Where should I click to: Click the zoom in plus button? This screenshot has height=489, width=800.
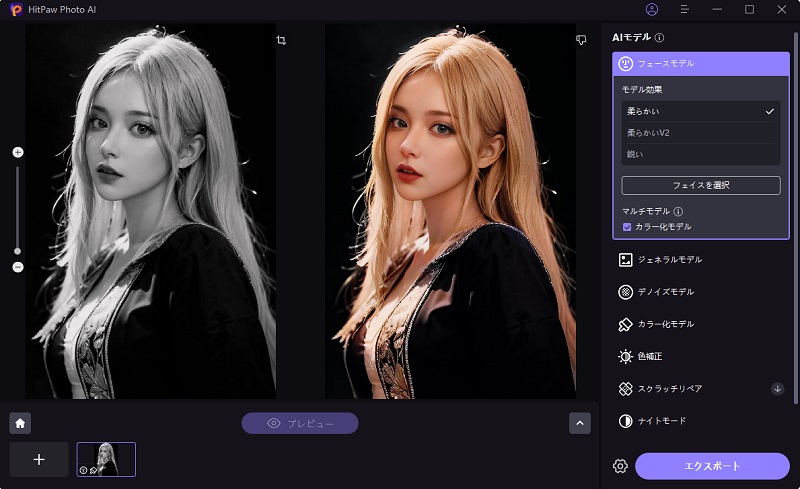tap(17, 152)
